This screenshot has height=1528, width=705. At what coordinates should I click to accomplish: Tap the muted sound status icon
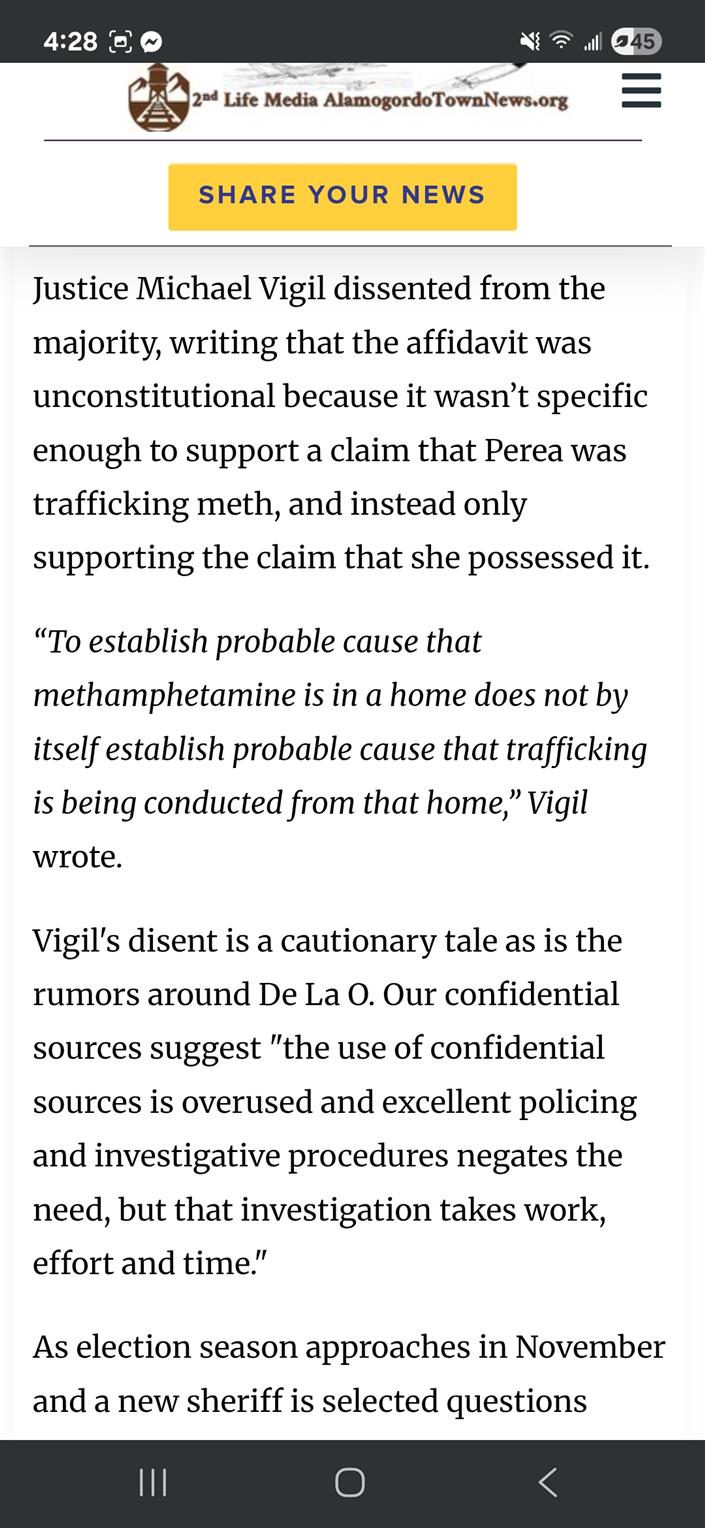530,42
